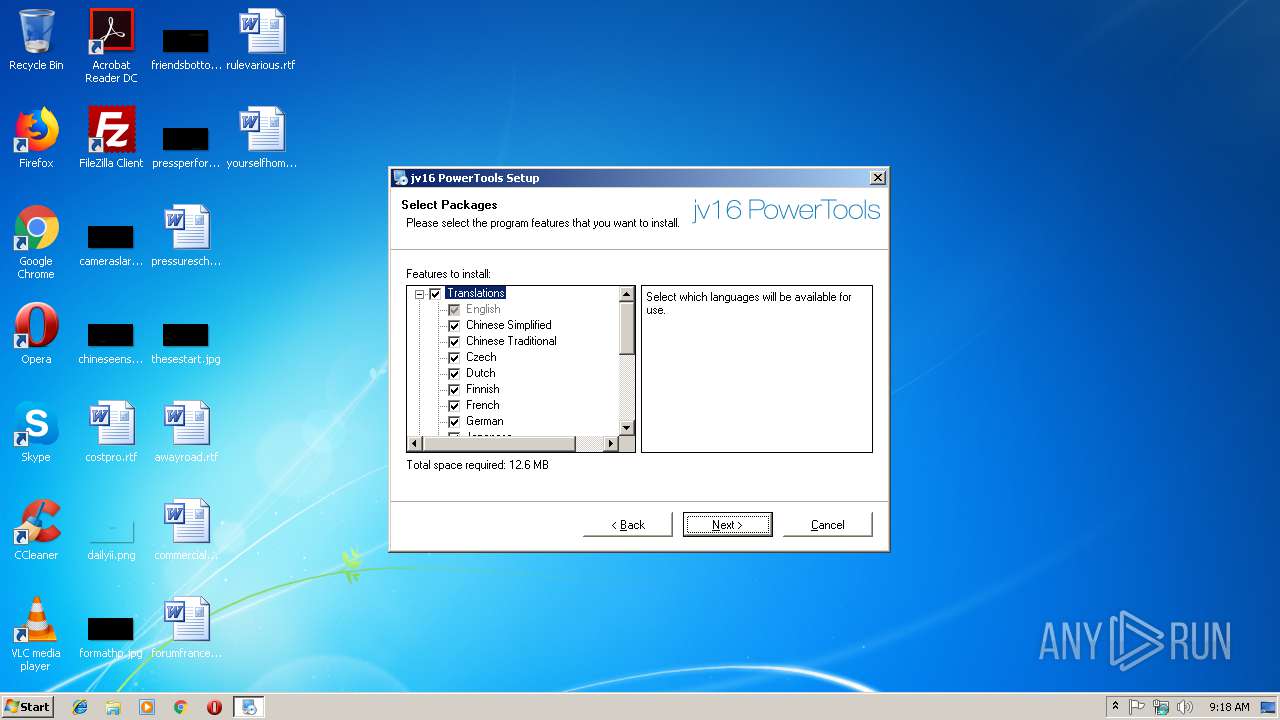
Task: Select the 'German' tree row label
Action: click(x=485, y=421)
